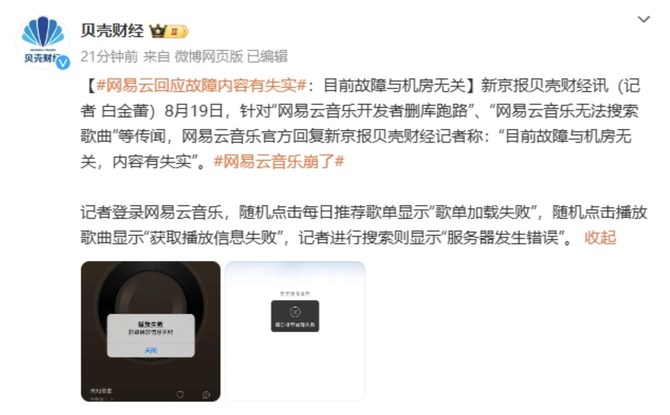The image size is (670, 415).
Task: Open hashtag #网易云回应故障内容有失实#
Action: click(x=202, y=86)
